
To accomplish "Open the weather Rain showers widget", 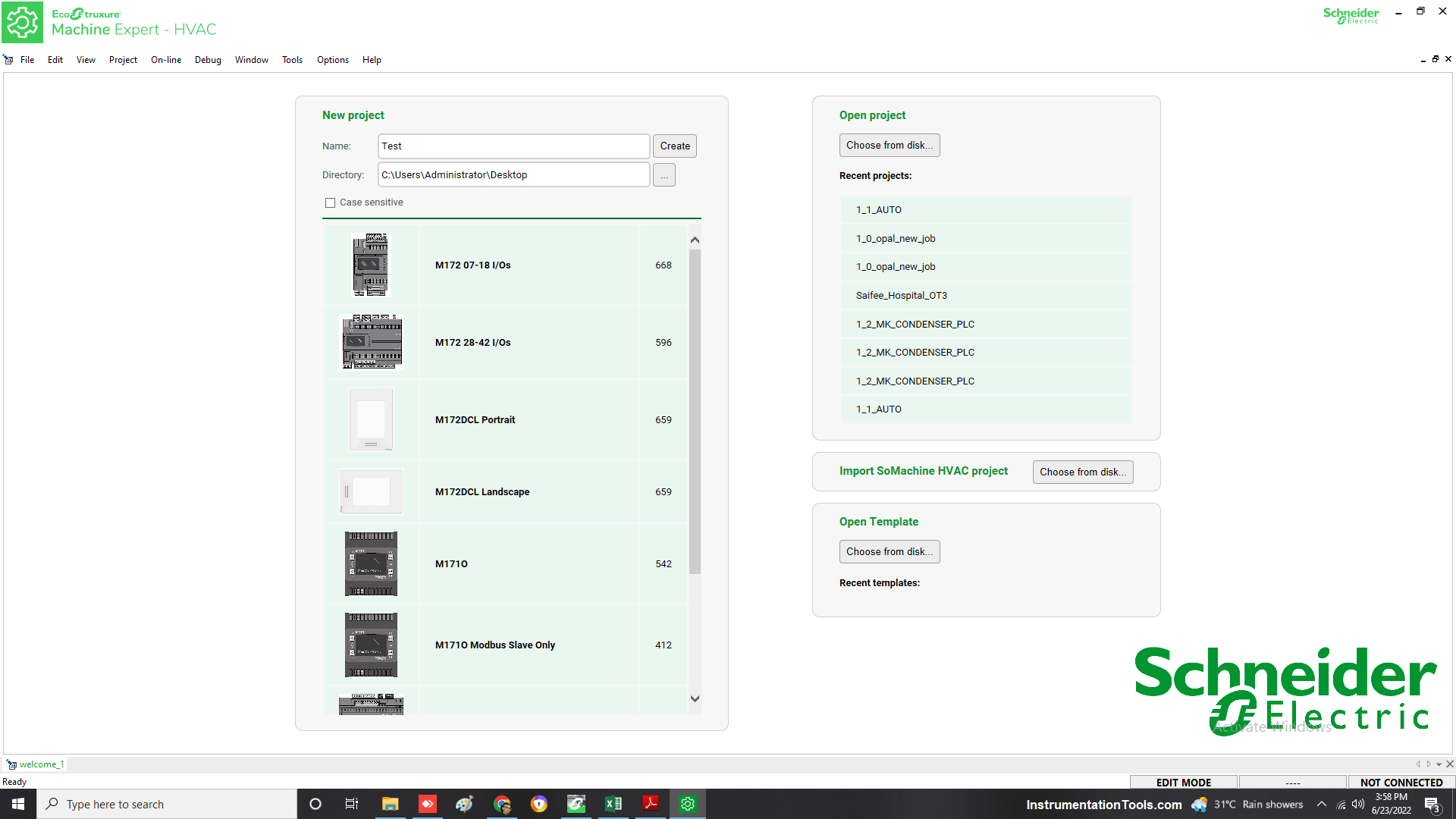I will pos(1247,805).
